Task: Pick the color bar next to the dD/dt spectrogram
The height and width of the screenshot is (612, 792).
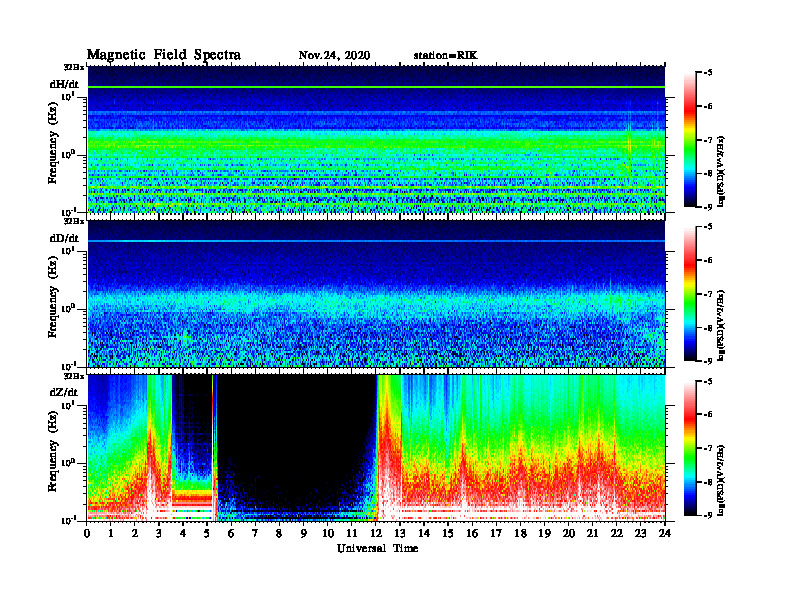Action: [x=690, y=294]
